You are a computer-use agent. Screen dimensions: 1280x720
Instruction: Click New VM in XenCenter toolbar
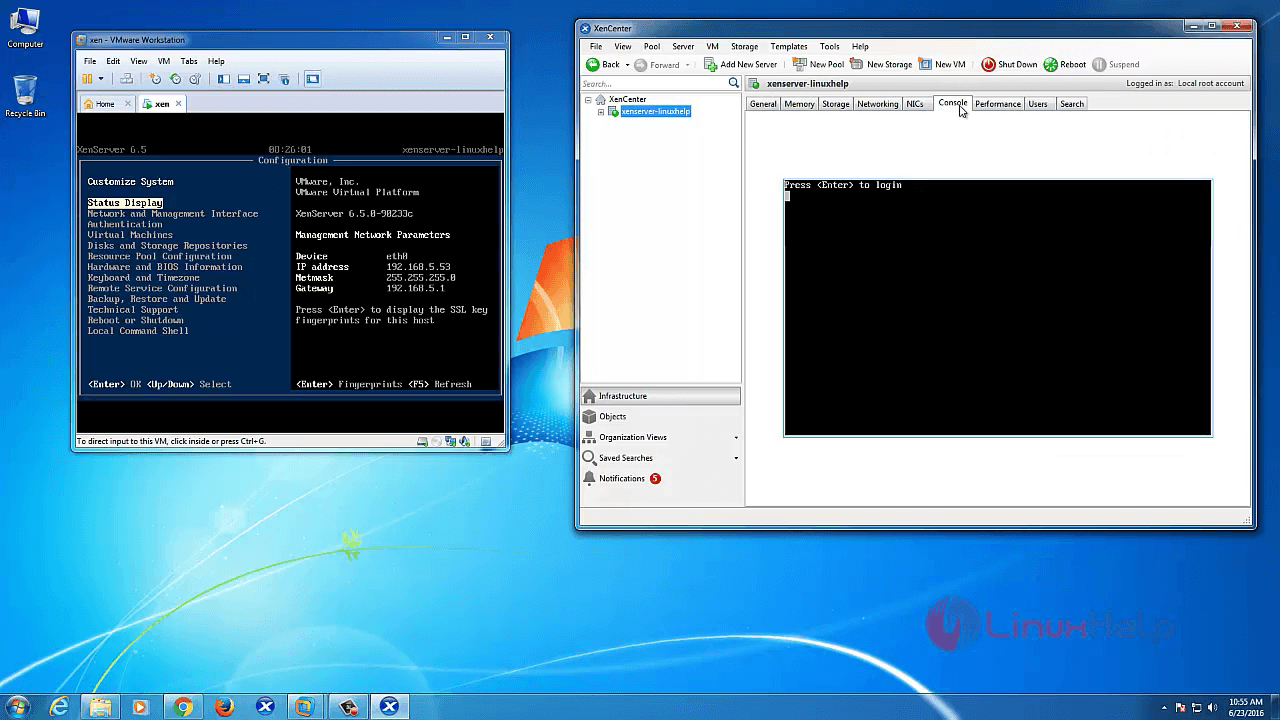tap(941, 64)
